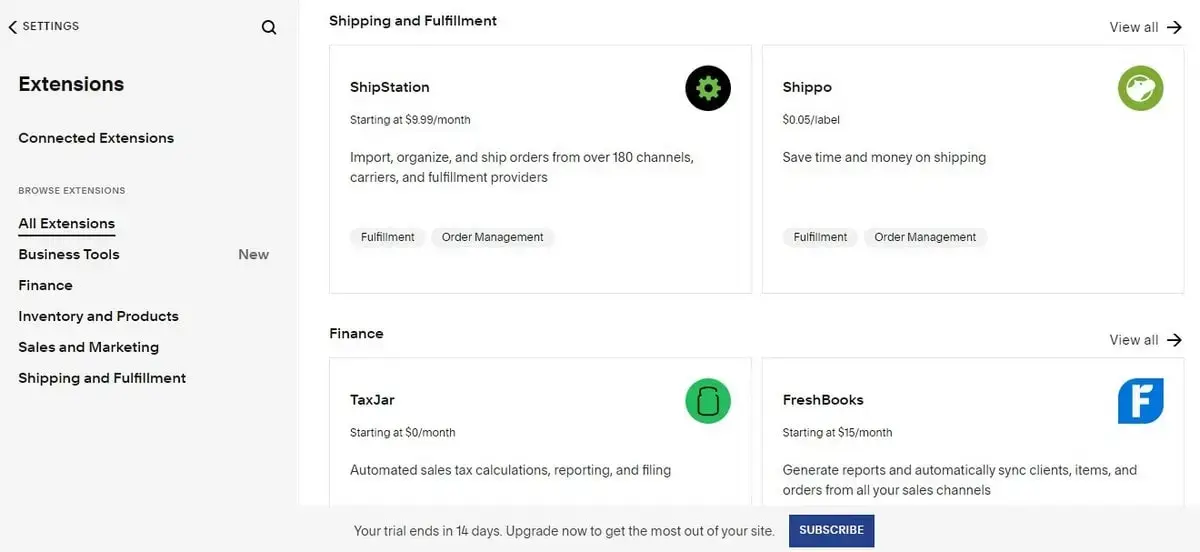This screenshot has height=552, width=1200.
Task: Click Shippo's Order Management tag
Action: pyautogui.click(x=925, y=237)
